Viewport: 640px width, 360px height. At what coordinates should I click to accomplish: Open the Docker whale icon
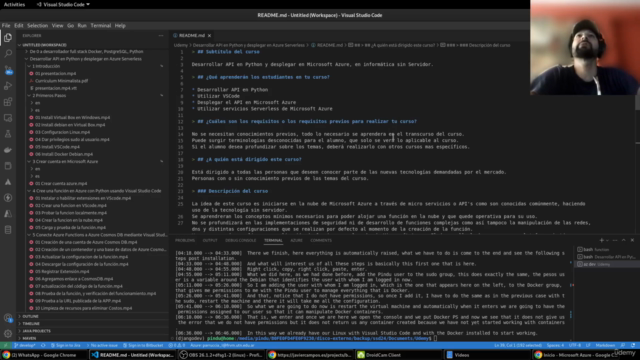8,150
